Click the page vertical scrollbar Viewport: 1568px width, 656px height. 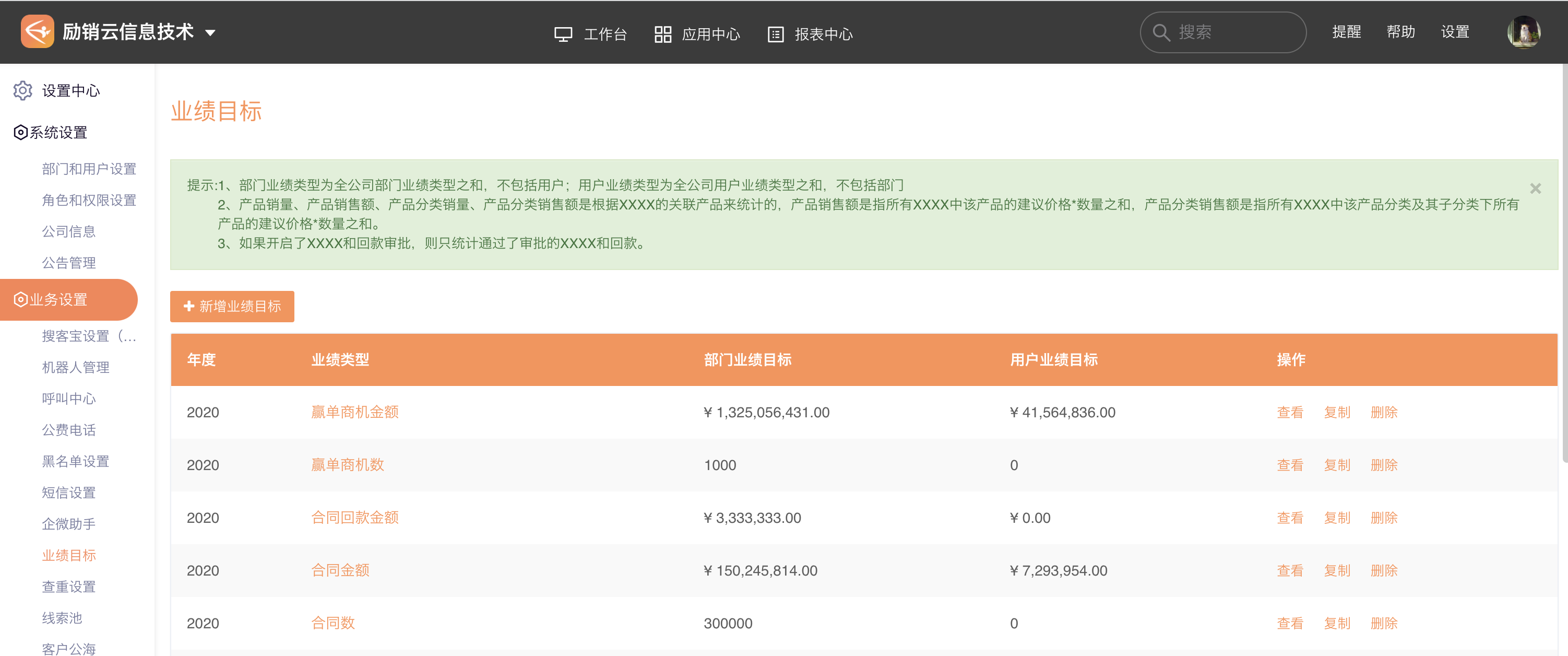tap(1564, 262)
